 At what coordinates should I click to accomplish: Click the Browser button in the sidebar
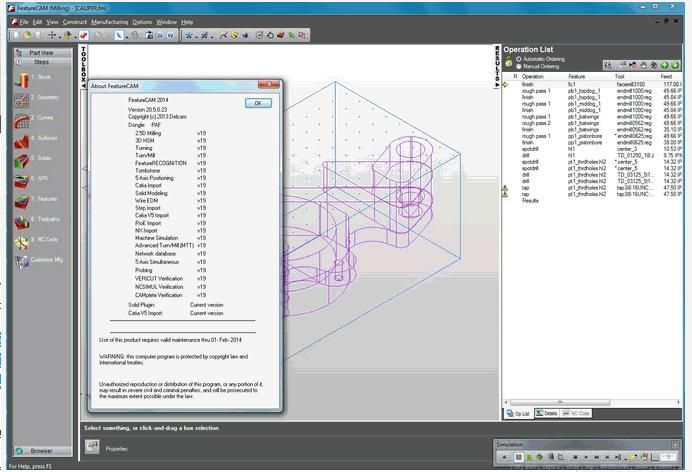pos(40,451)
